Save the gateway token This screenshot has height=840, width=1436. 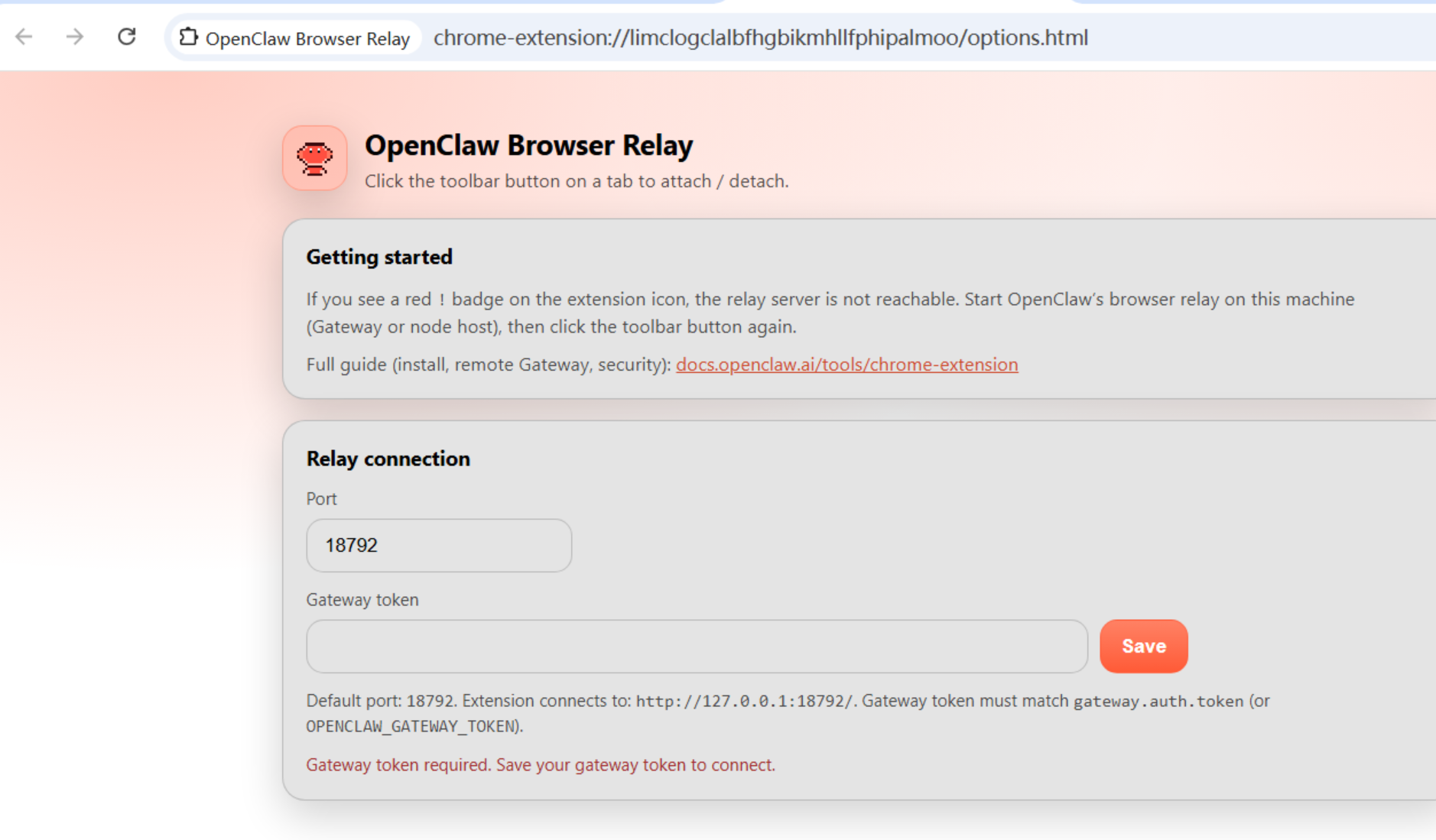1143,646
